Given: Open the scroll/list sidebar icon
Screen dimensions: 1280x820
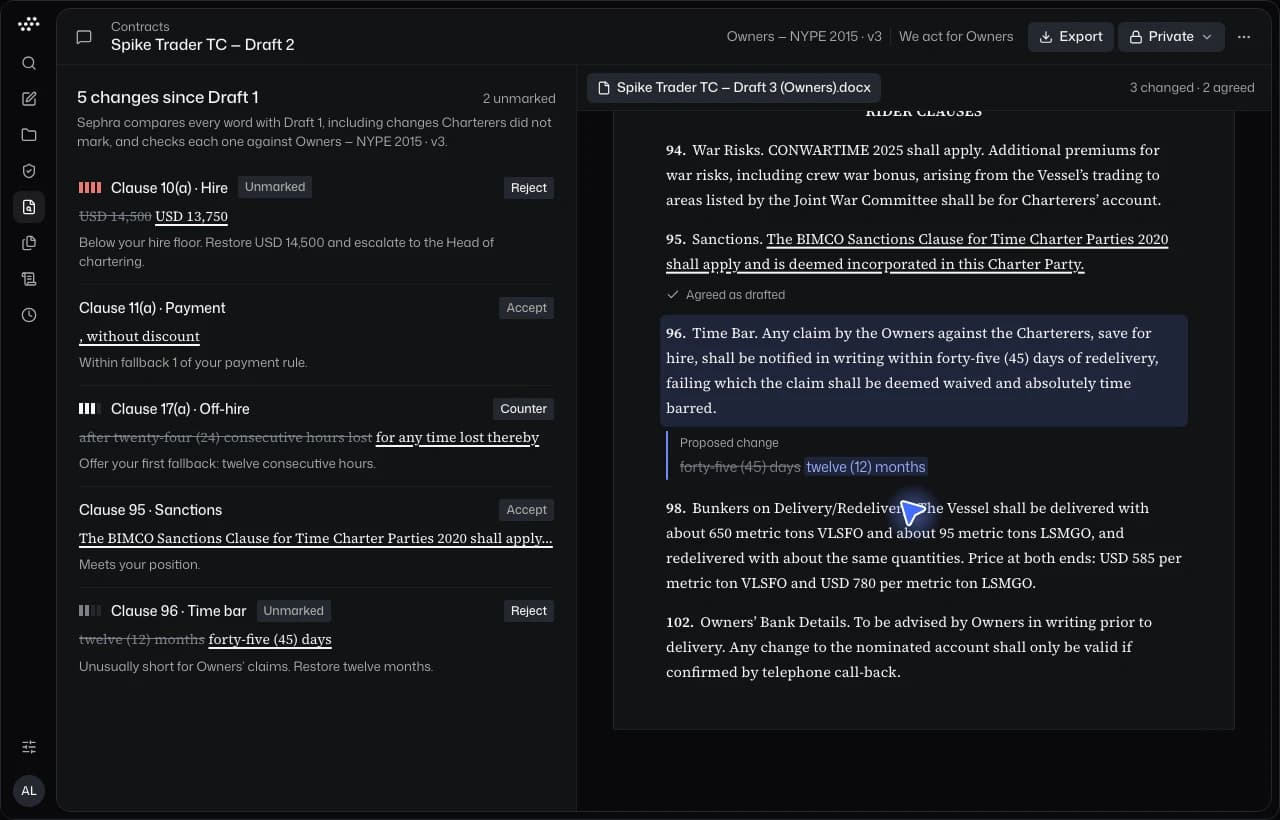Looking at the screenshot, I should tap(29, 279).
